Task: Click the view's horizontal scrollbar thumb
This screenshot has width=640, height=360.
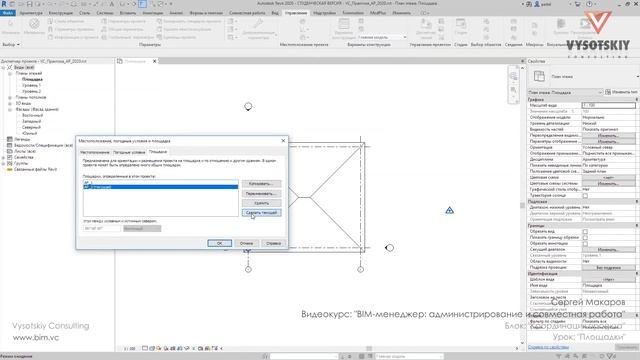Action: point(369,349)
